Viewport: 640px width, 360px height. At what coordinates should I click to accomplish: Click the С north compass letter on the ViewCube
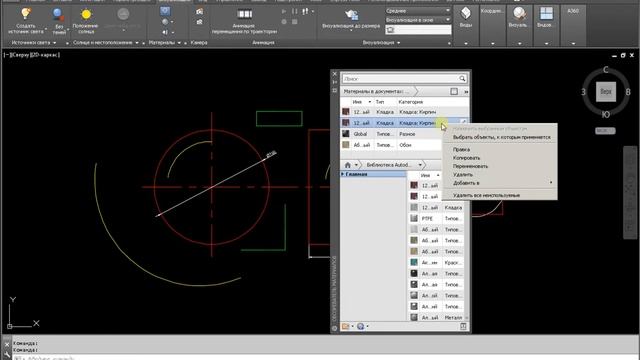tap(606, 70)
